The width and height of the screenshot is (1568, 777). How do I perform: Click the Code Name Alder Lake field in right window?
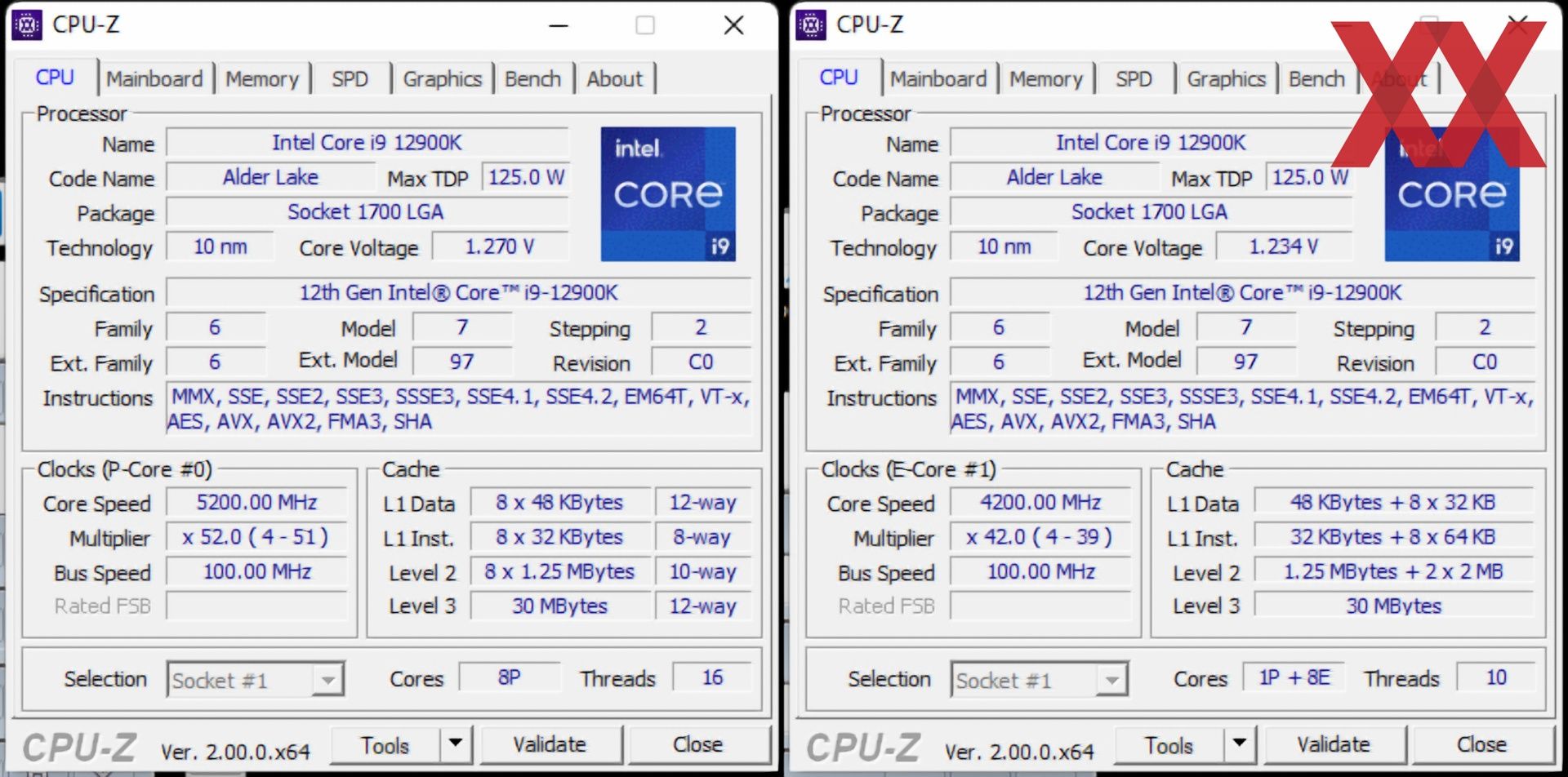[1054, 177]
